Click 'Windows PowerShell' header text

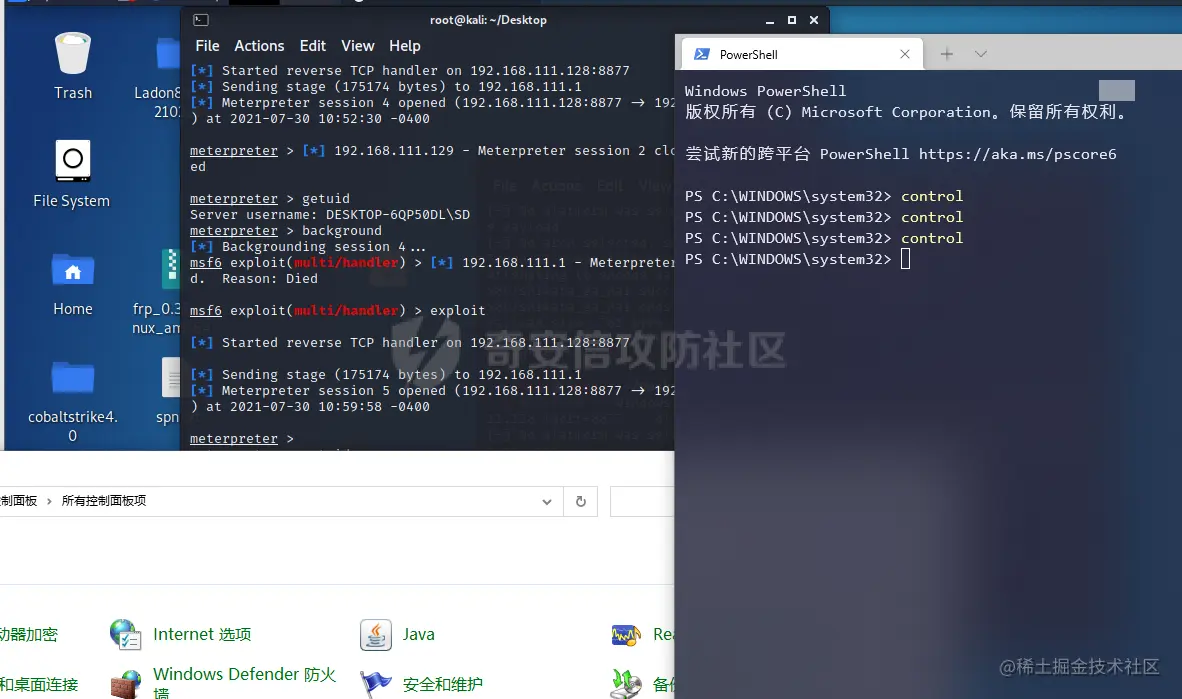point(765,91)
